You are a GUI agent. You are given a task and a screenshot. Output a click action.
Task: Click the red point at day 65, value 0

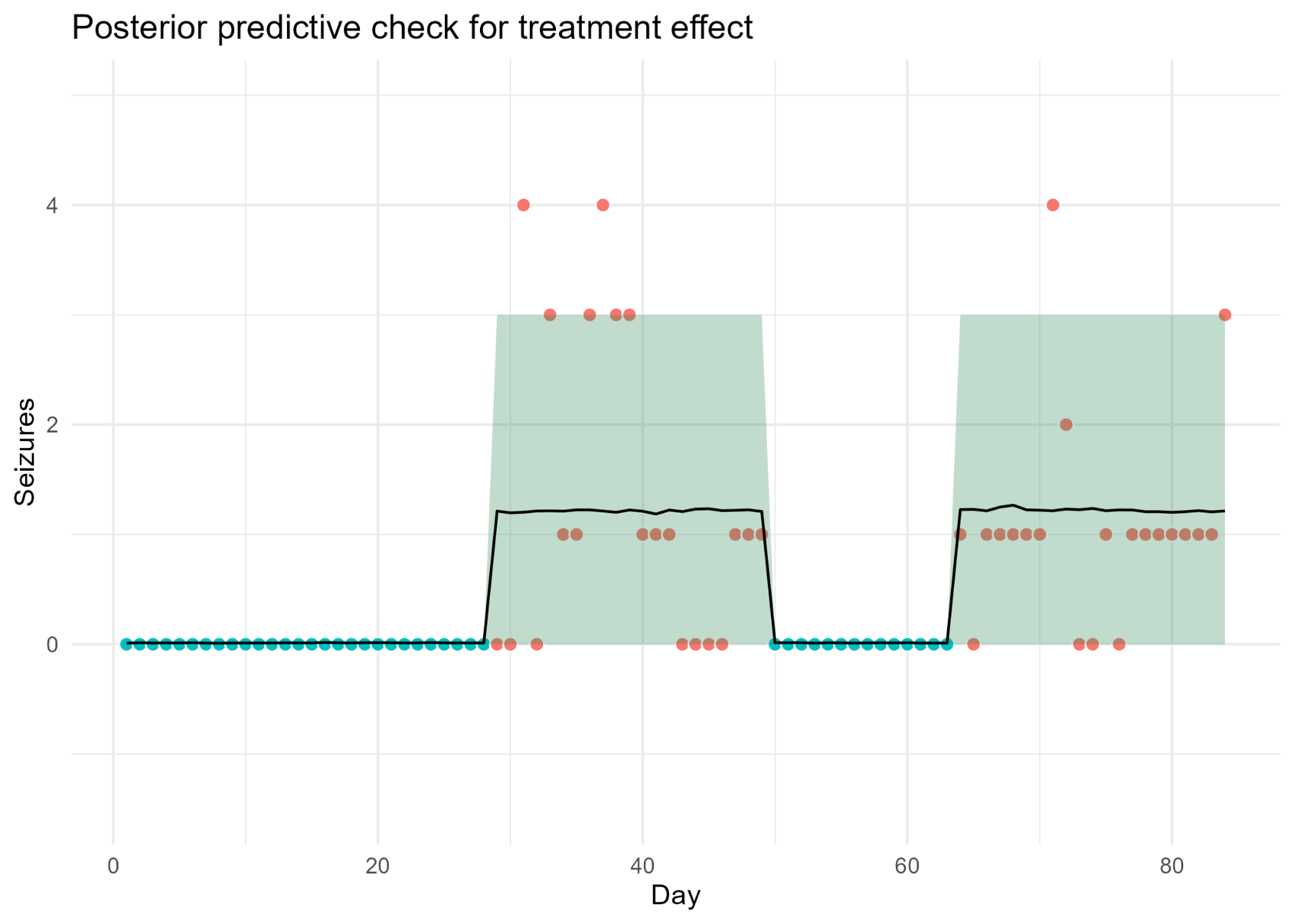point(974,645)
